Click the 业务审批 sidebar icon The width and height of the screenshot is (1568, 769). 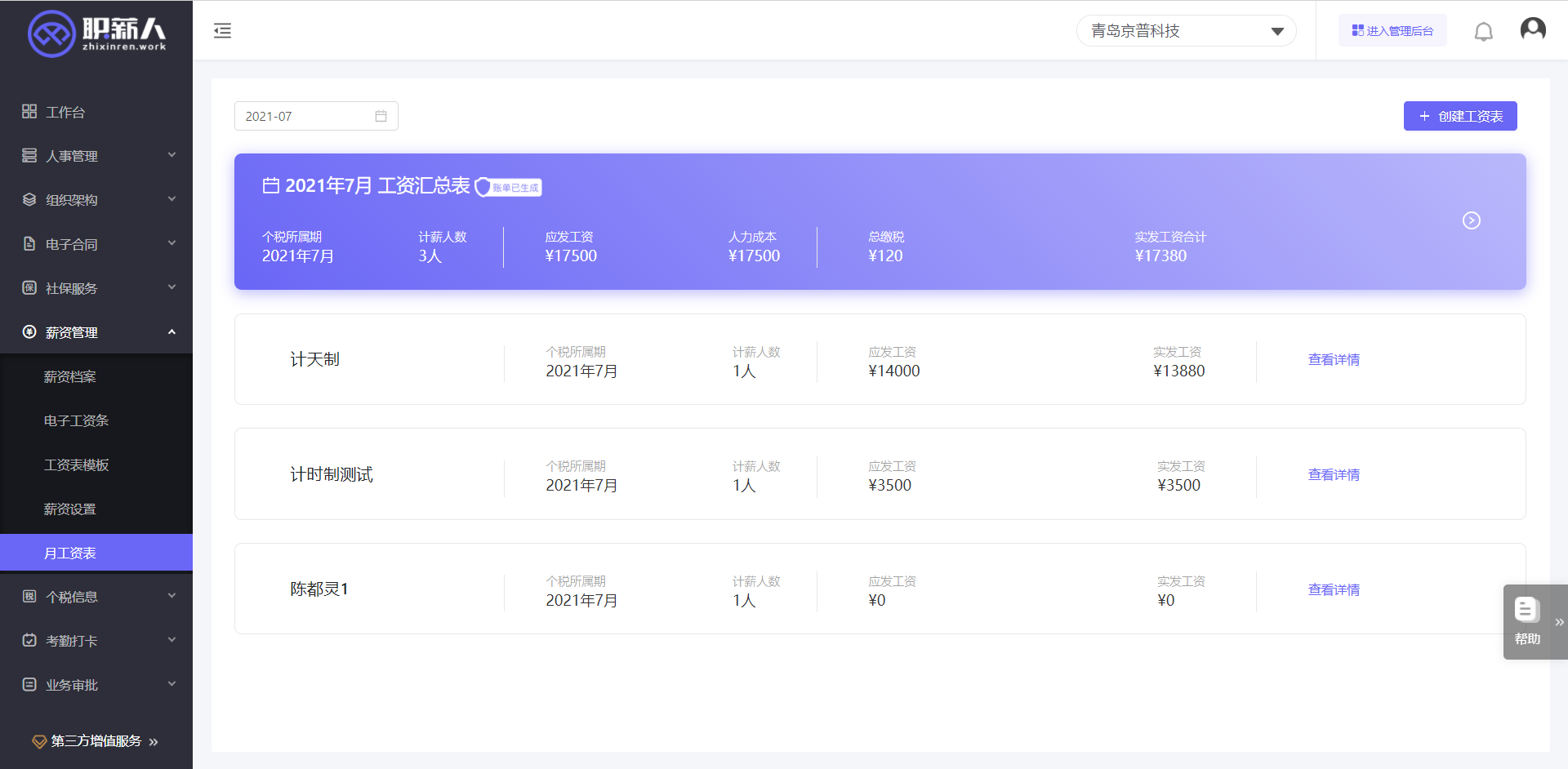(x=29, y=684)
